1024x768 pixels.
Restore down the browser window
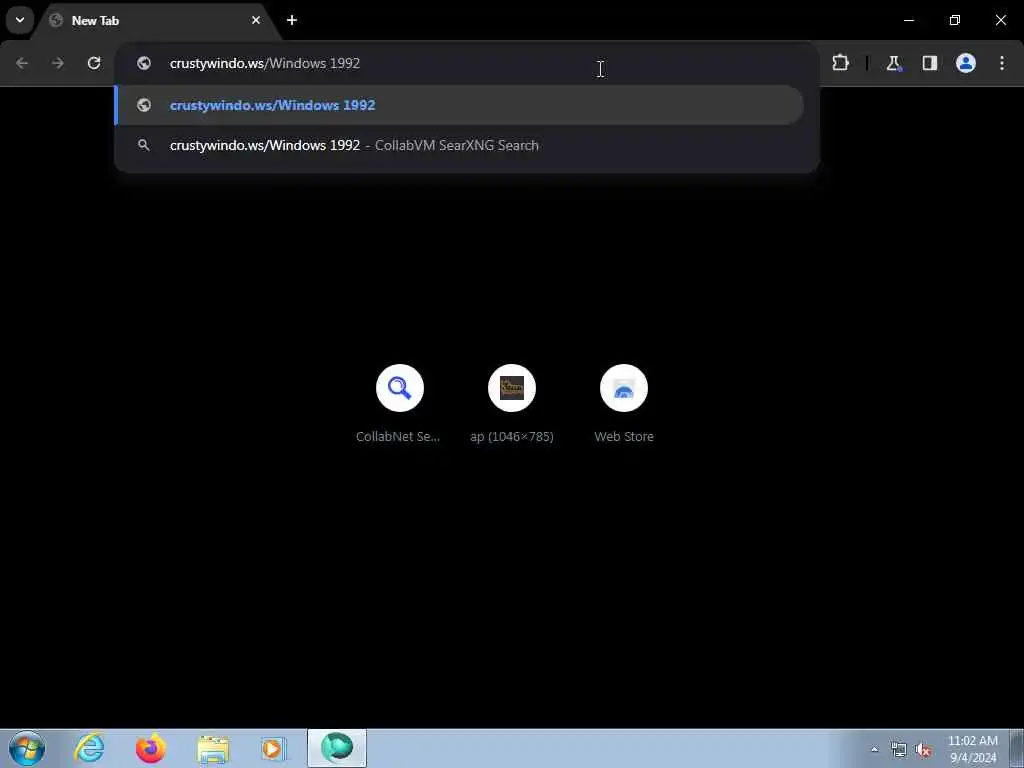955,20
